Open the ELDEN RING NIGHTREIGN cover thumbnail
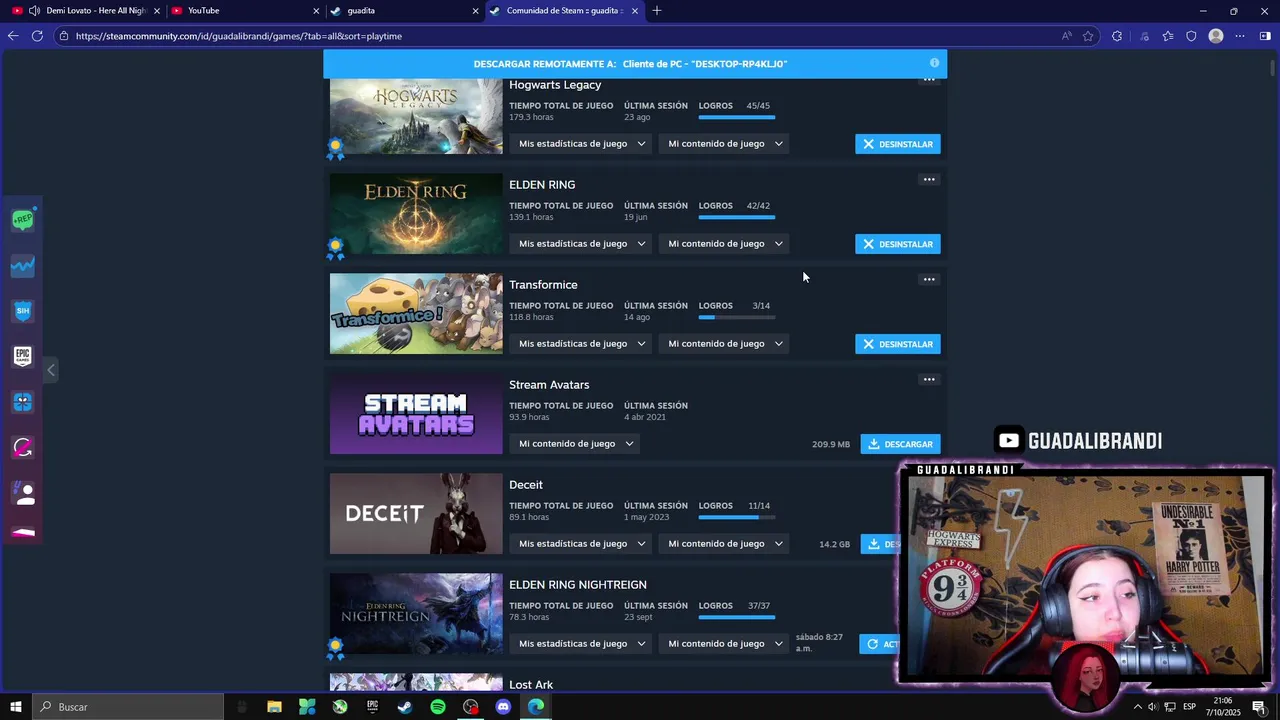The image size is (1280, 720). coord(416,614)
